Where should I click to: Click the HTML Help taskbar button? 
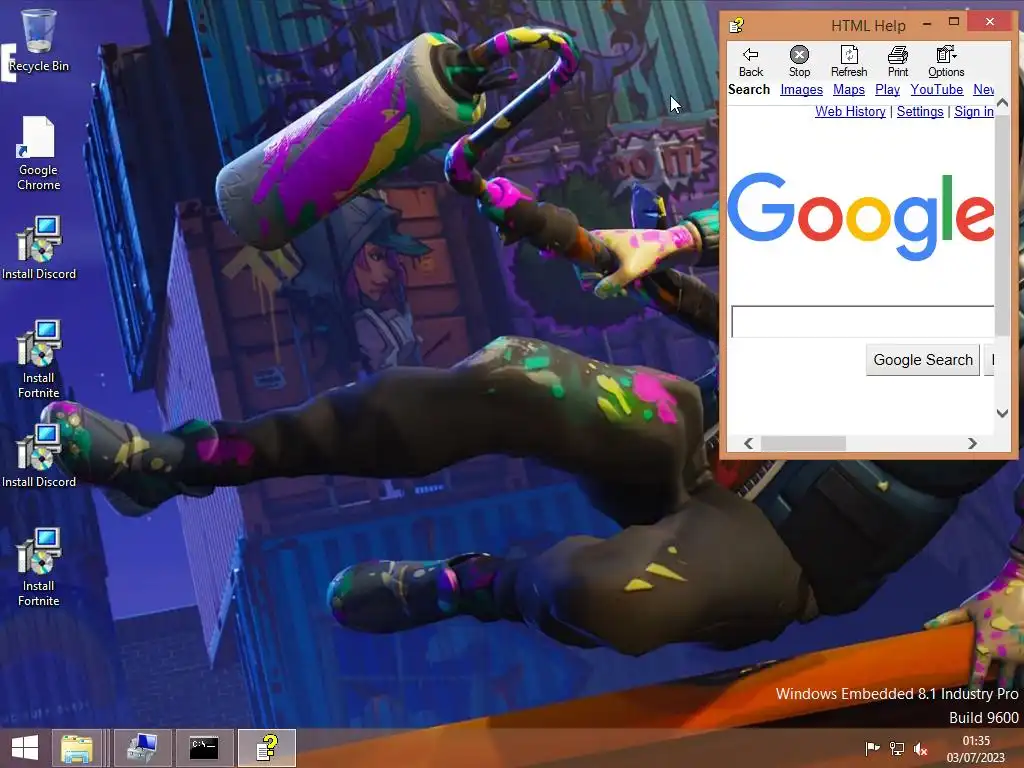click(x=267, y=748)
